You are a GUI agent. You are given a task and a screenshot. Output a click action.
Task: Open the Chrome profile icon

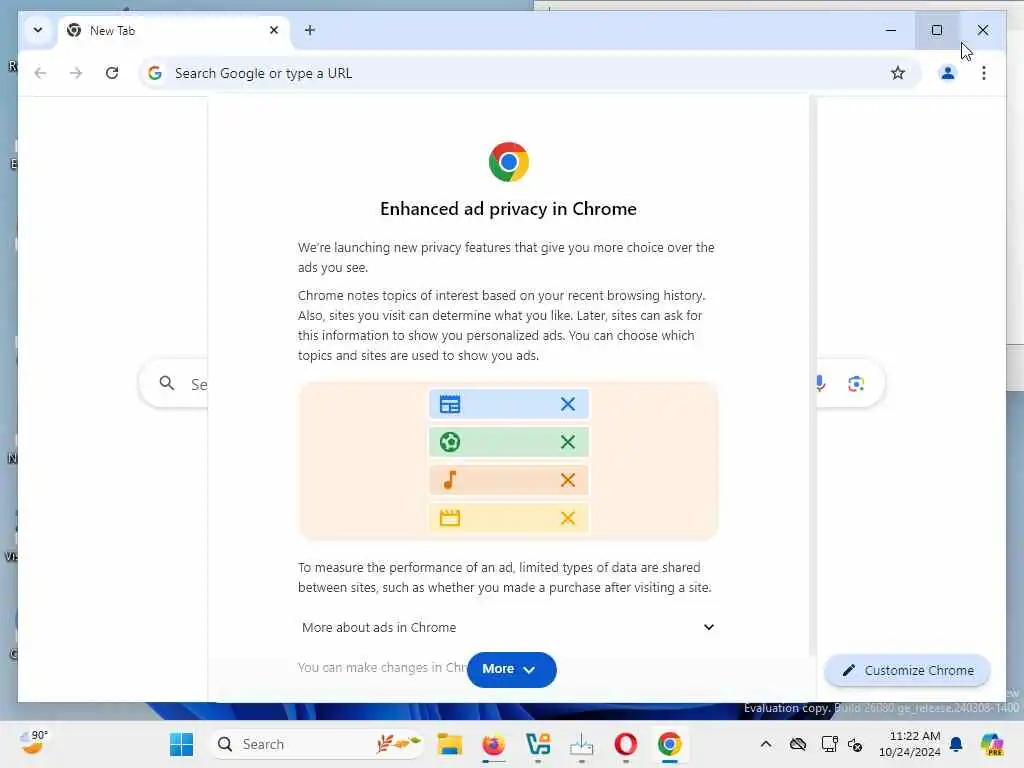point(948,73)
